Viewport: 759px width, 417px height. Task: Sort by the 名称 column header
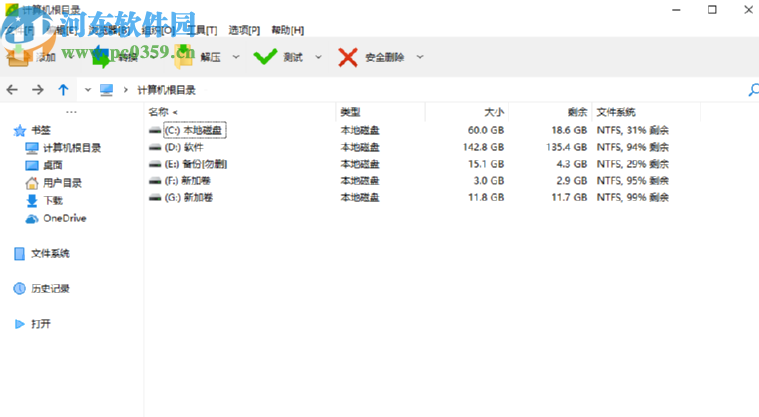[x=158, y=112]
